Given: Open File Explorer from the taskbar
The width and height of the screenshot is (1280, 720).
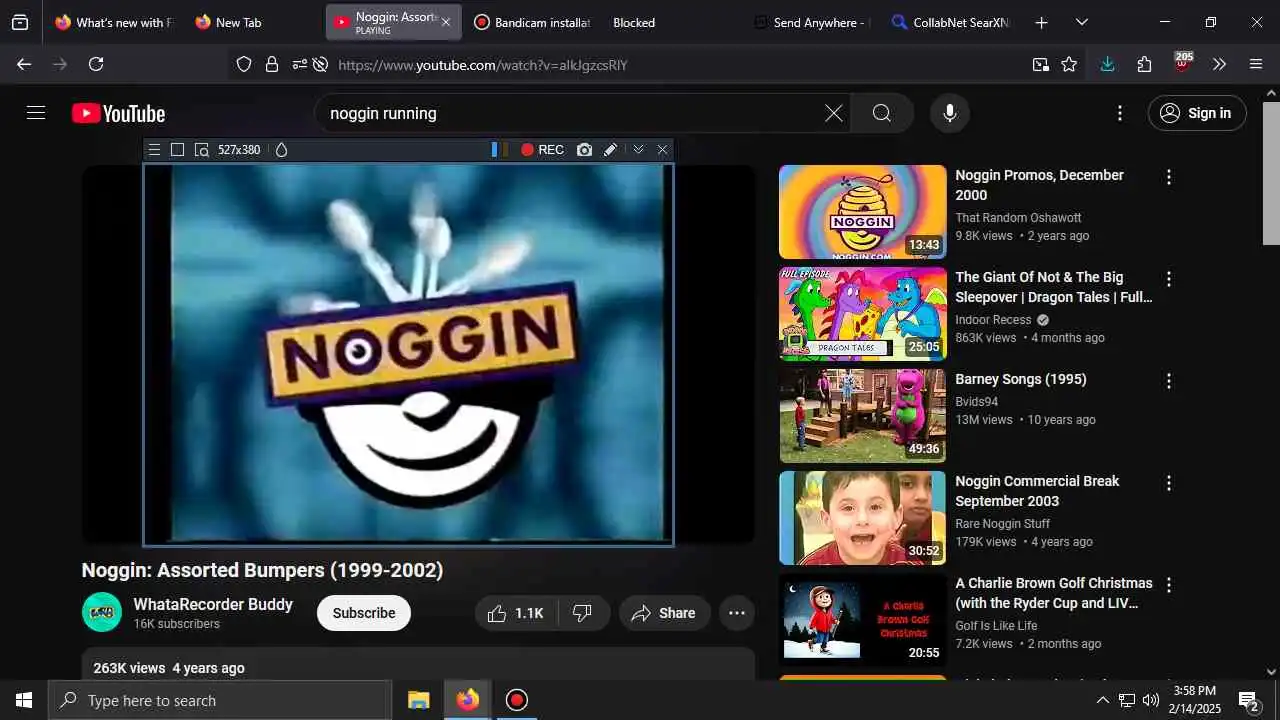Looking at the screenshot, I should click(419, 700).
